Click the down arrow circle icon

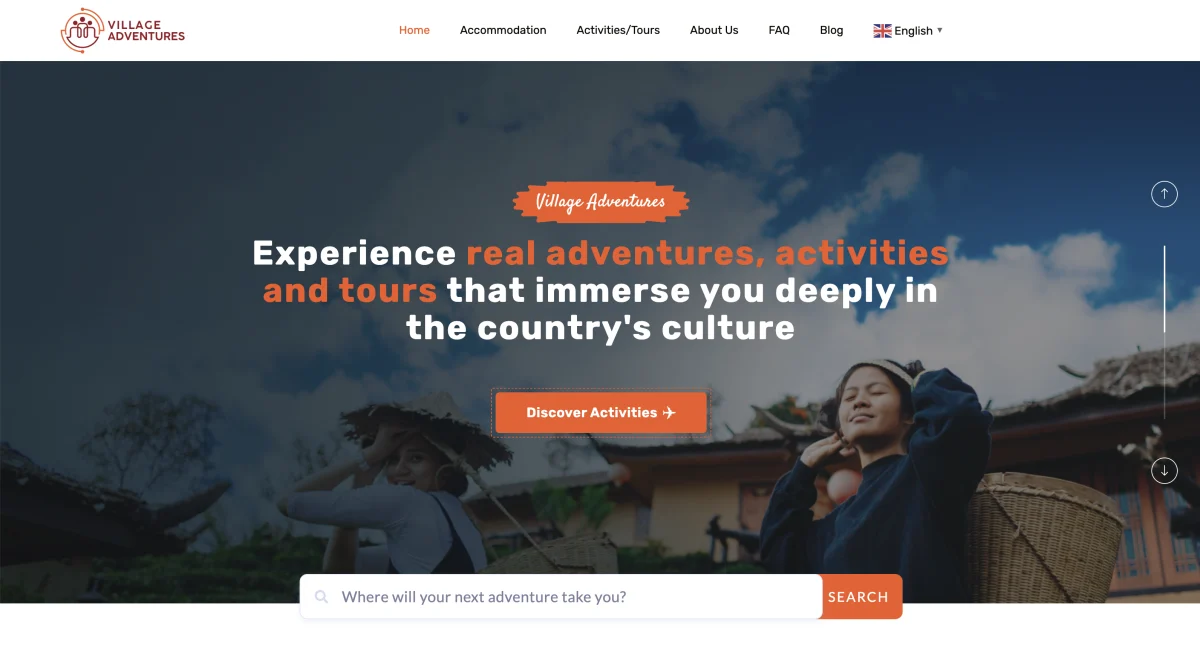coord(1164,470)
